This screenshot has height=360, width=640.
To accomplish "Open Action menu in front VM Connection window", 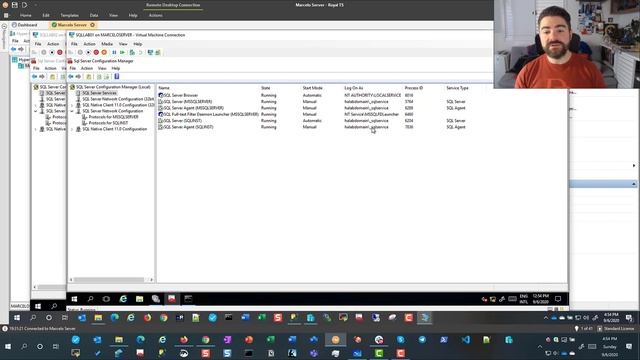I will click(89, 44).
